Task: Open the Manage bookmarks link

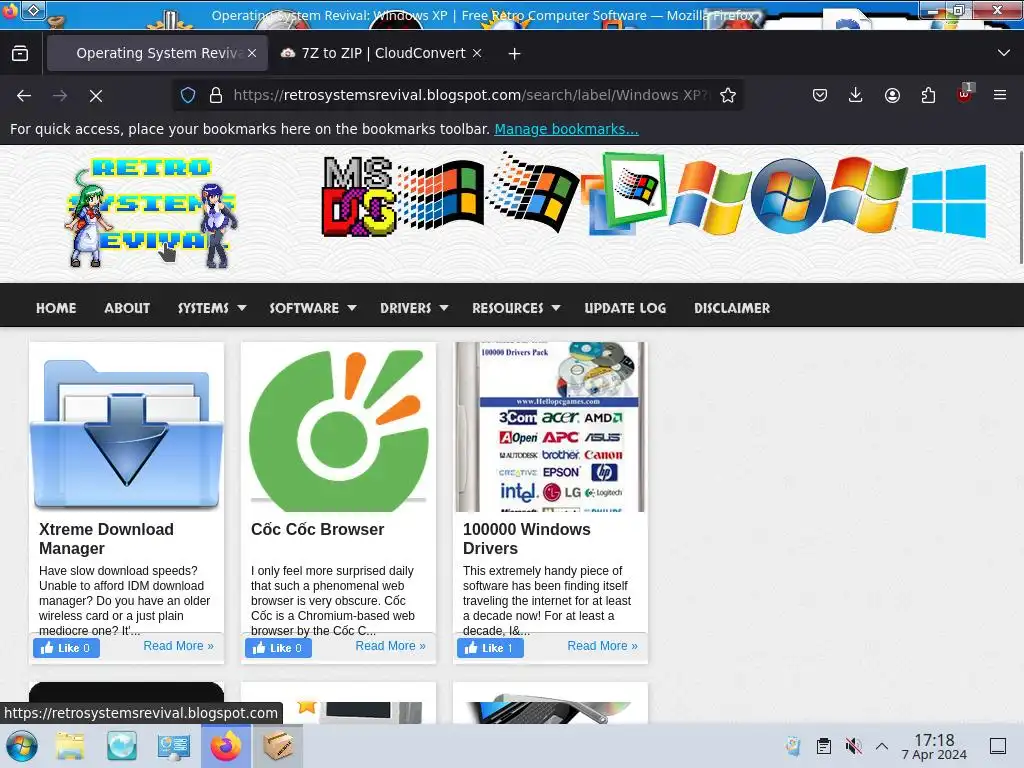Action: tap(566, 129)
